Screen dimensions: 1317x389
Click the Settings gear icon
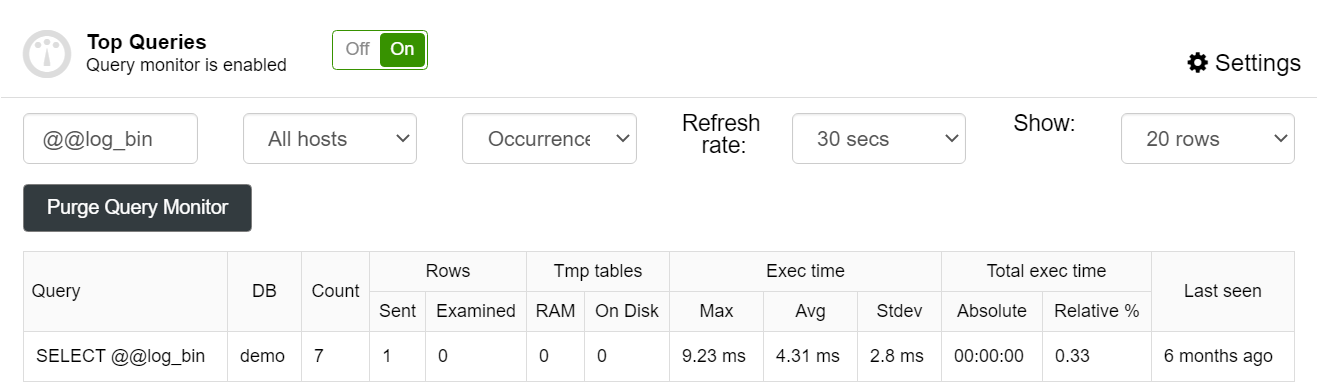pos(1197,63)
